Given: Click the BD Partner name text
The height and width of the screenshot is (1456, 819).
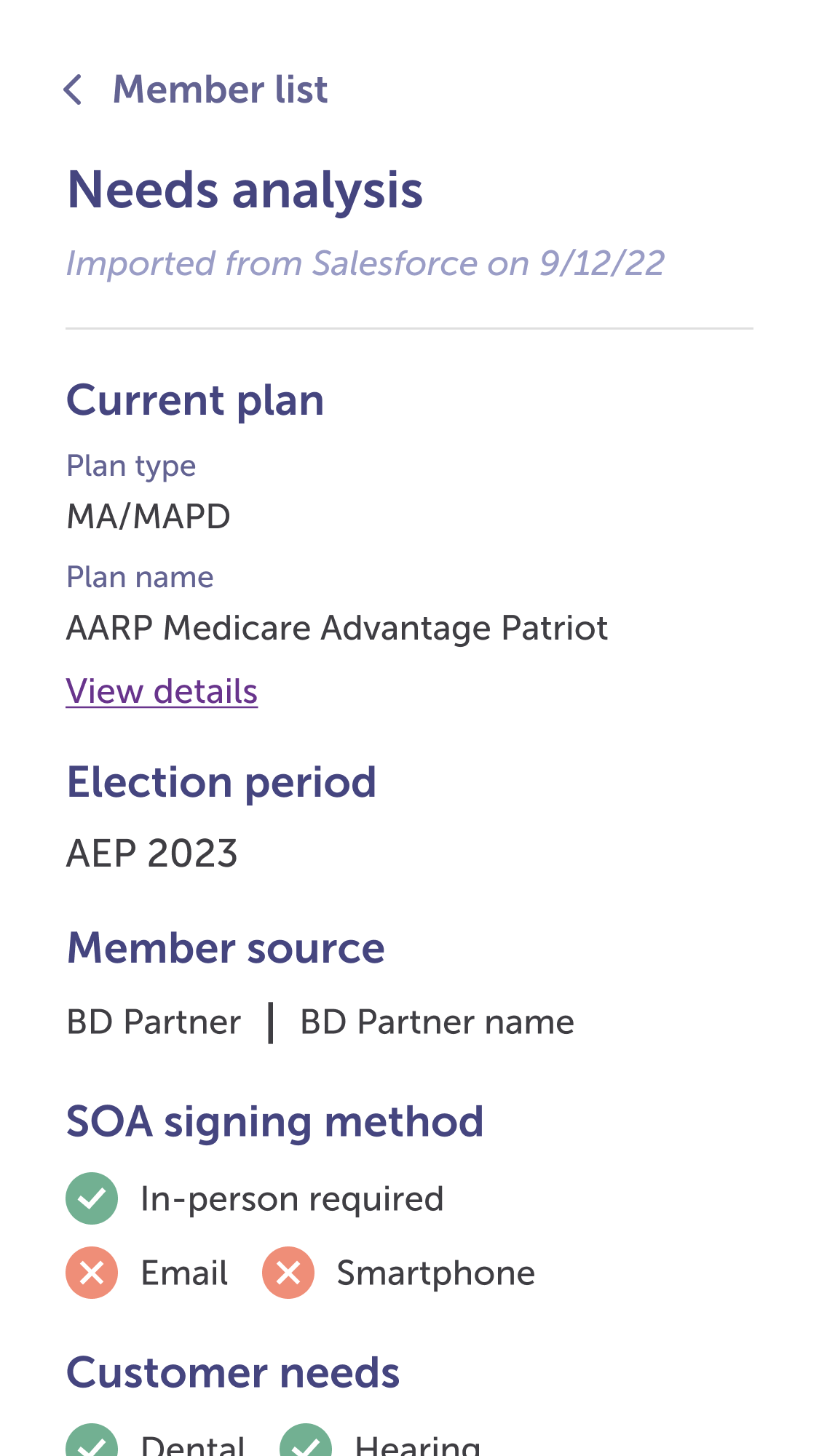Looking at the screenshot, I should (x=437, y=1022).
